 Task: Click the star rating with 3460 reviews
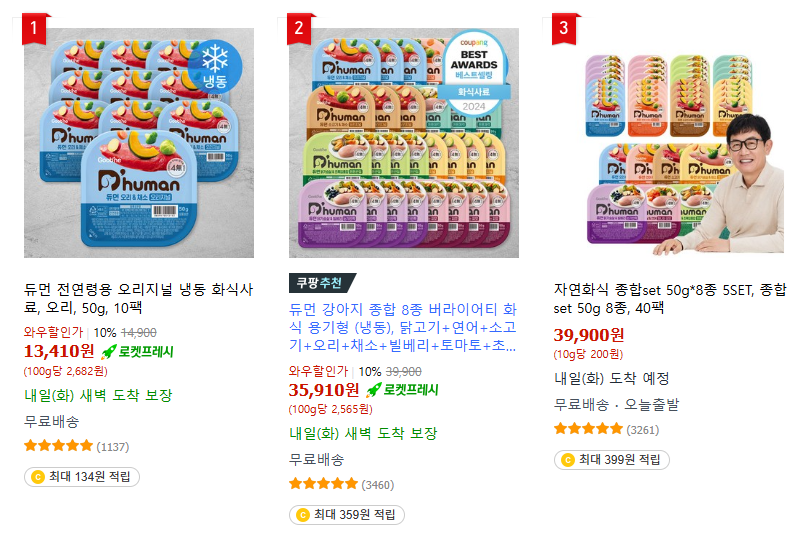pyautogui.click(x=323, y=484)
